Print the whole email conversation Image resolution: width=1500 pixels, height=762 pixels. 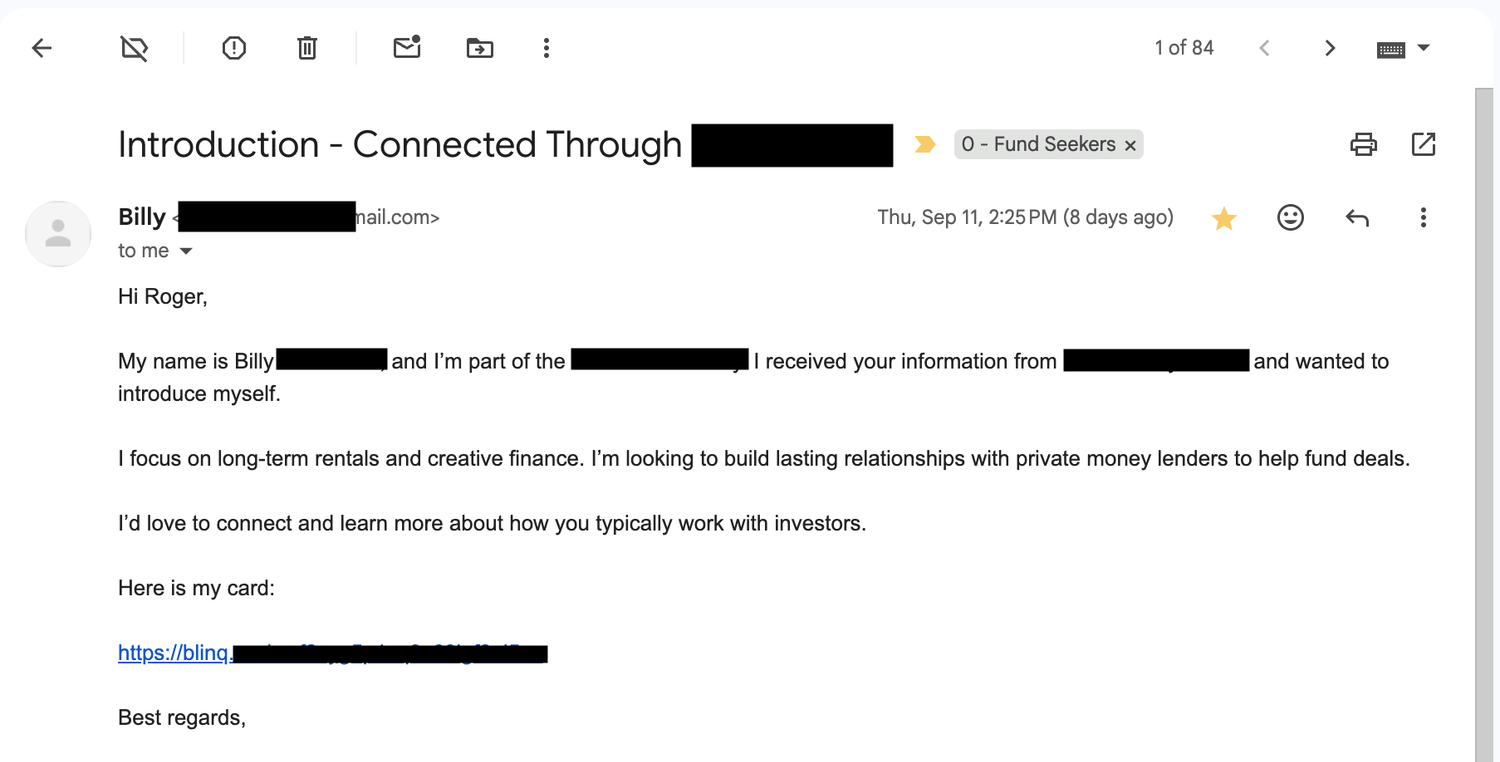(x=1363, y=145)
